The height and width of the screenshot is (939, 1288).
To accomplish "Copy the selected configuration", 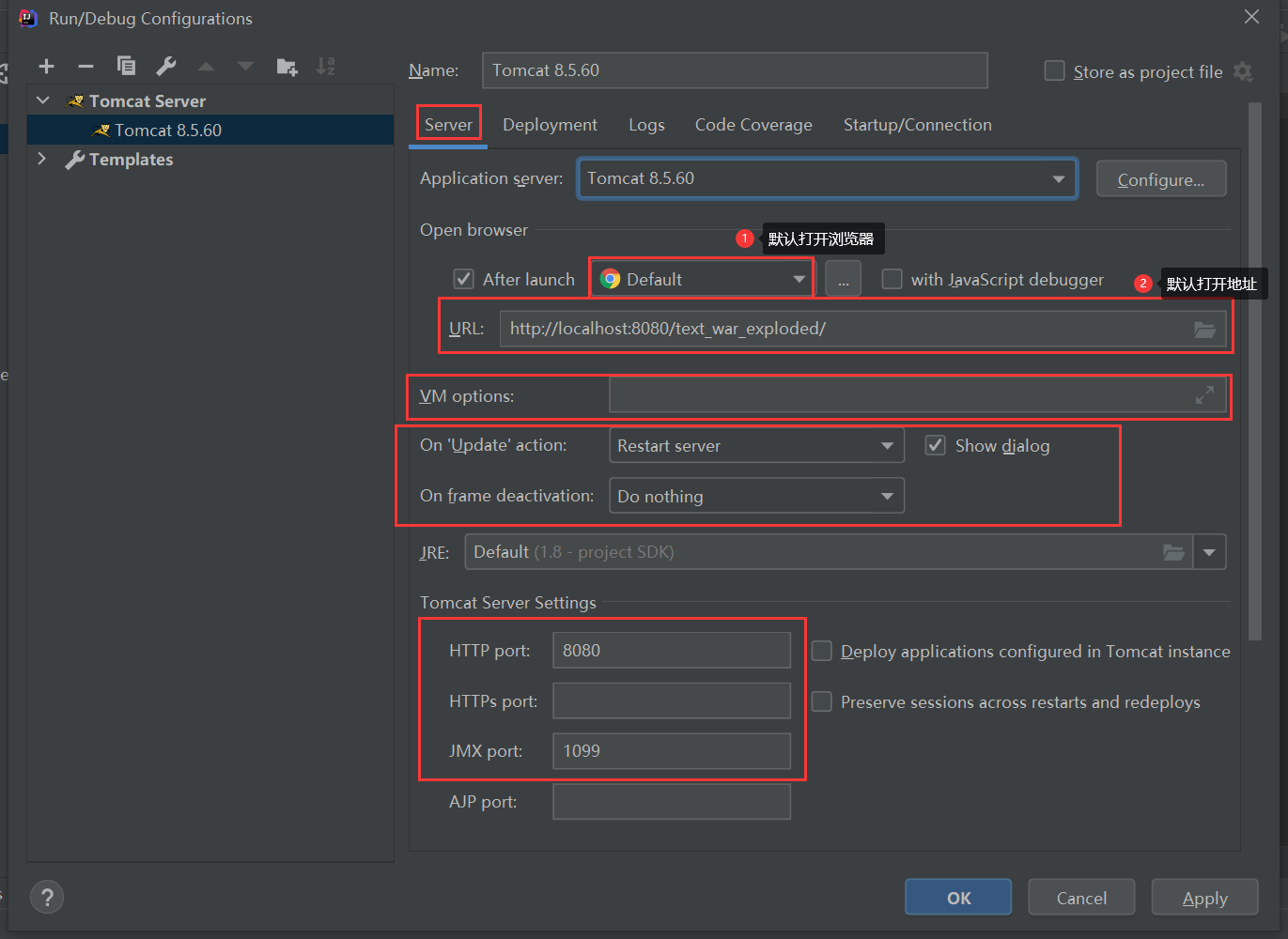I will (126, 66).
